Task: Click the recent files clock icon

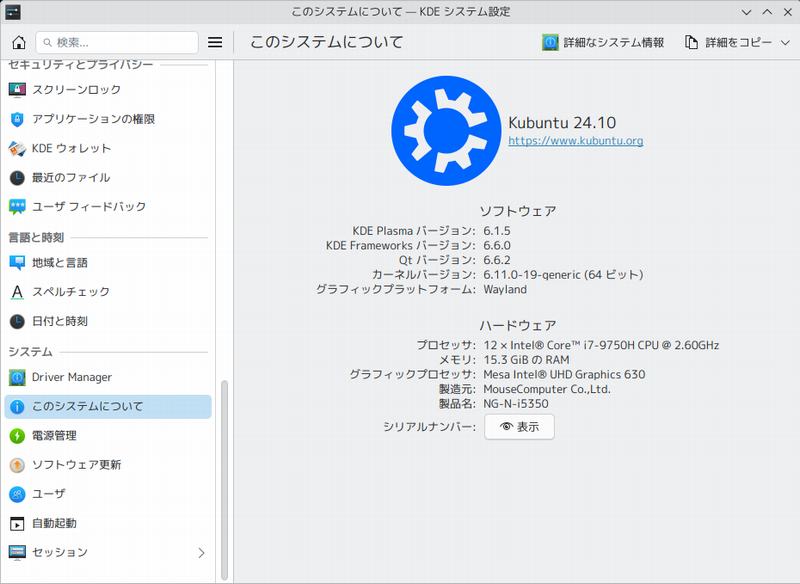Action: click(17, 177)
